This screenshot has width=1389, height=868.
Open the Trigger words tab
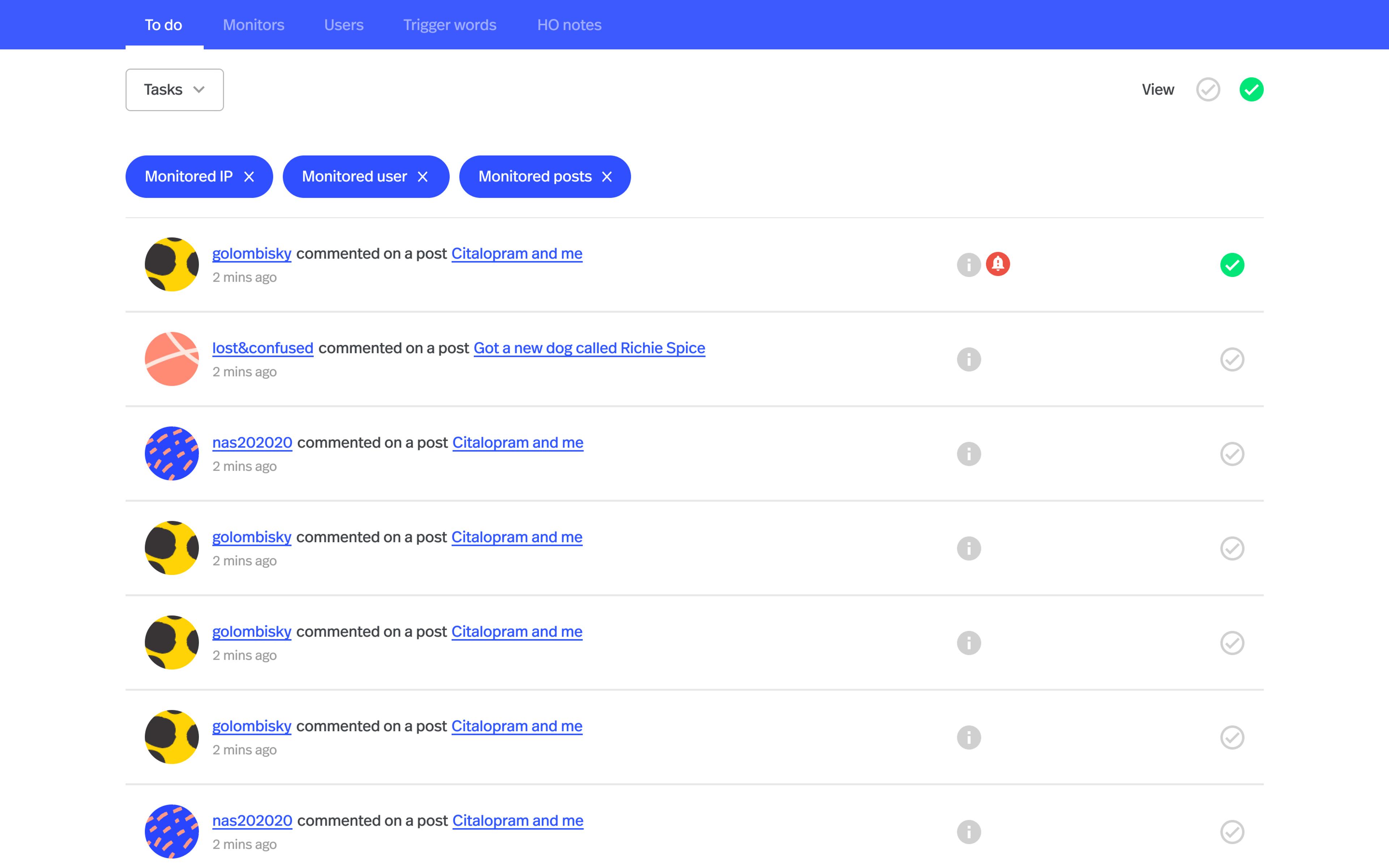click(449, 25)
